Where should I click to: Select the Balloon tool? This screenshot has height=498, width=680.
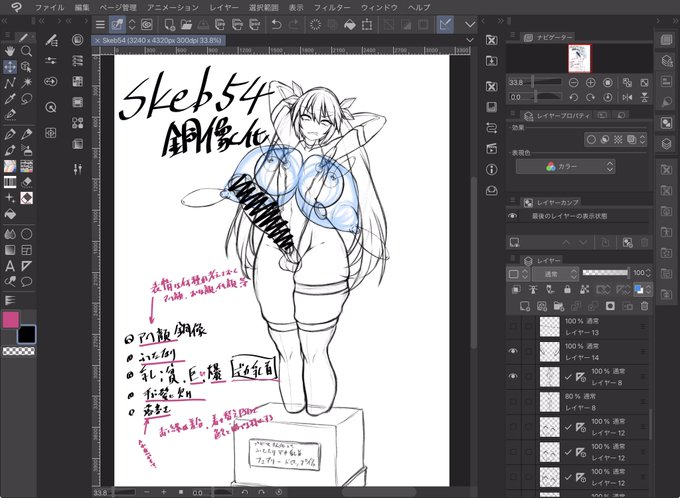(x=26, y=282)
